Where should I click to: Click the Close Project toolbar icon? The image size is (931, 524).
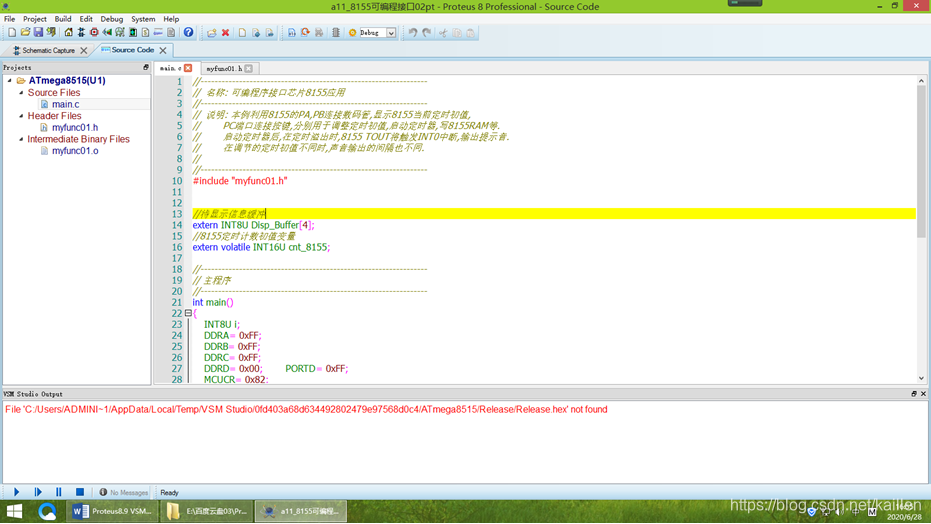[51, 33]
